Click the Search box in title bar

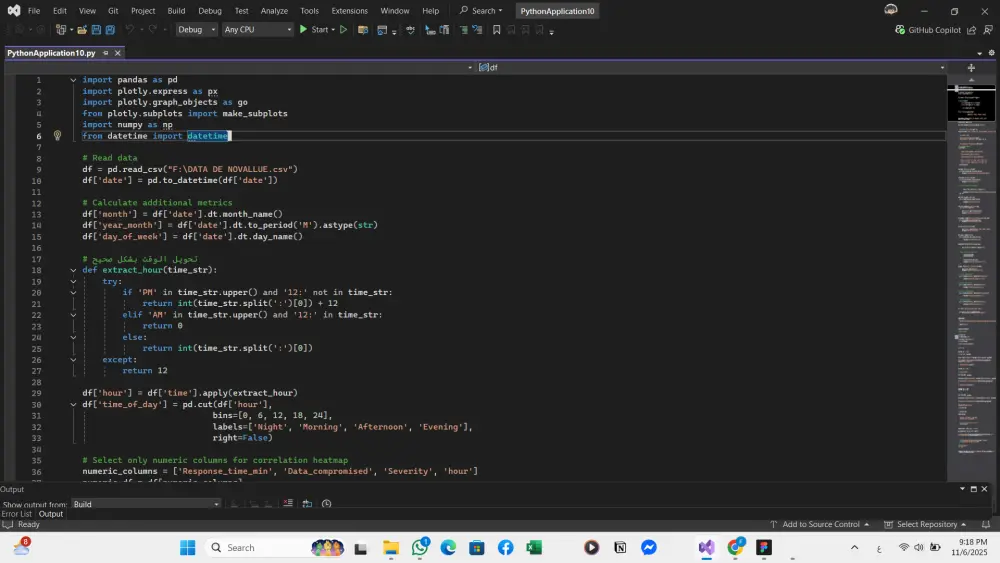(x=482, y=11)
